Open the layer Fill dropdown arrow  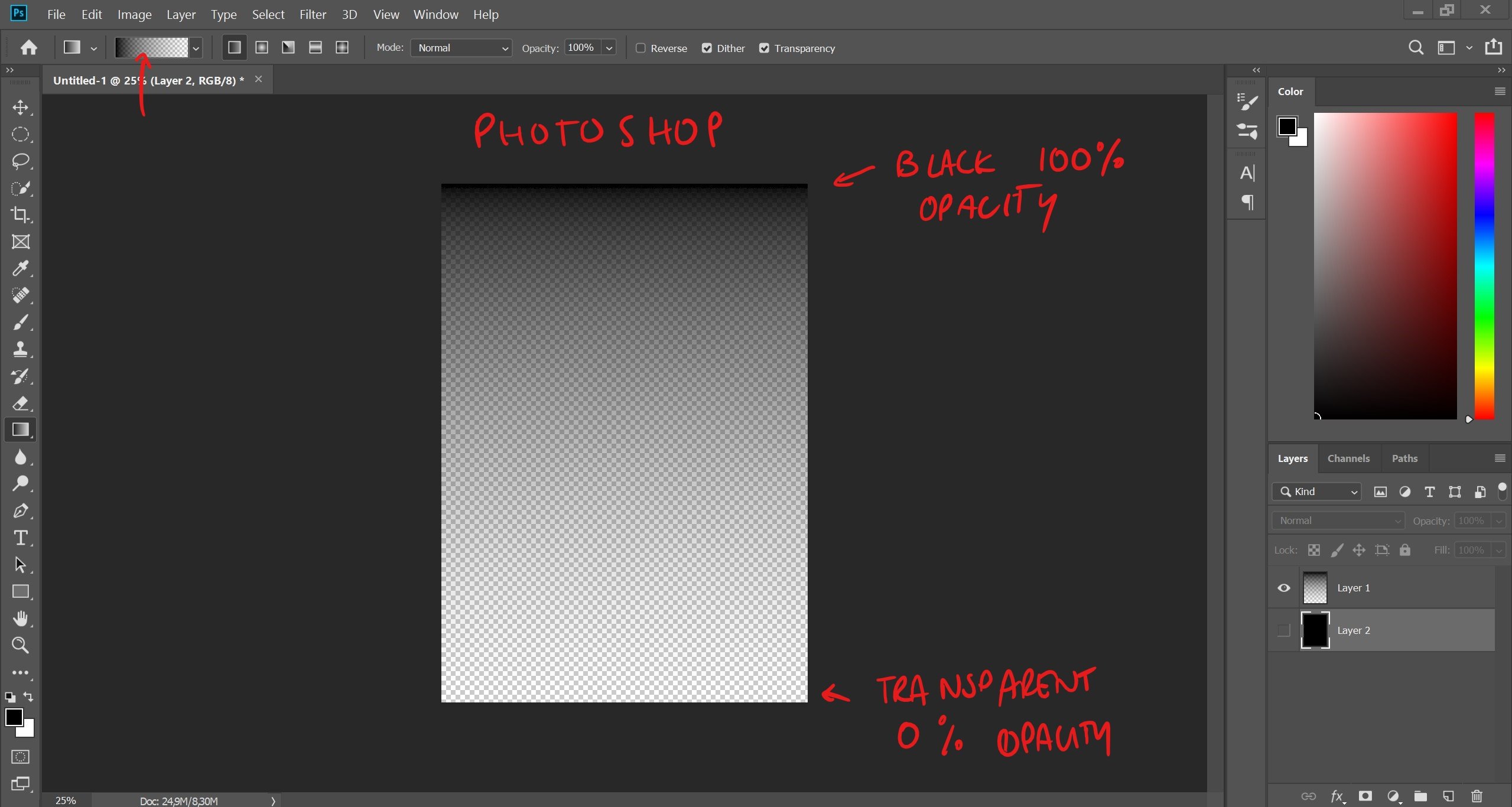[x=1499, y=550]
